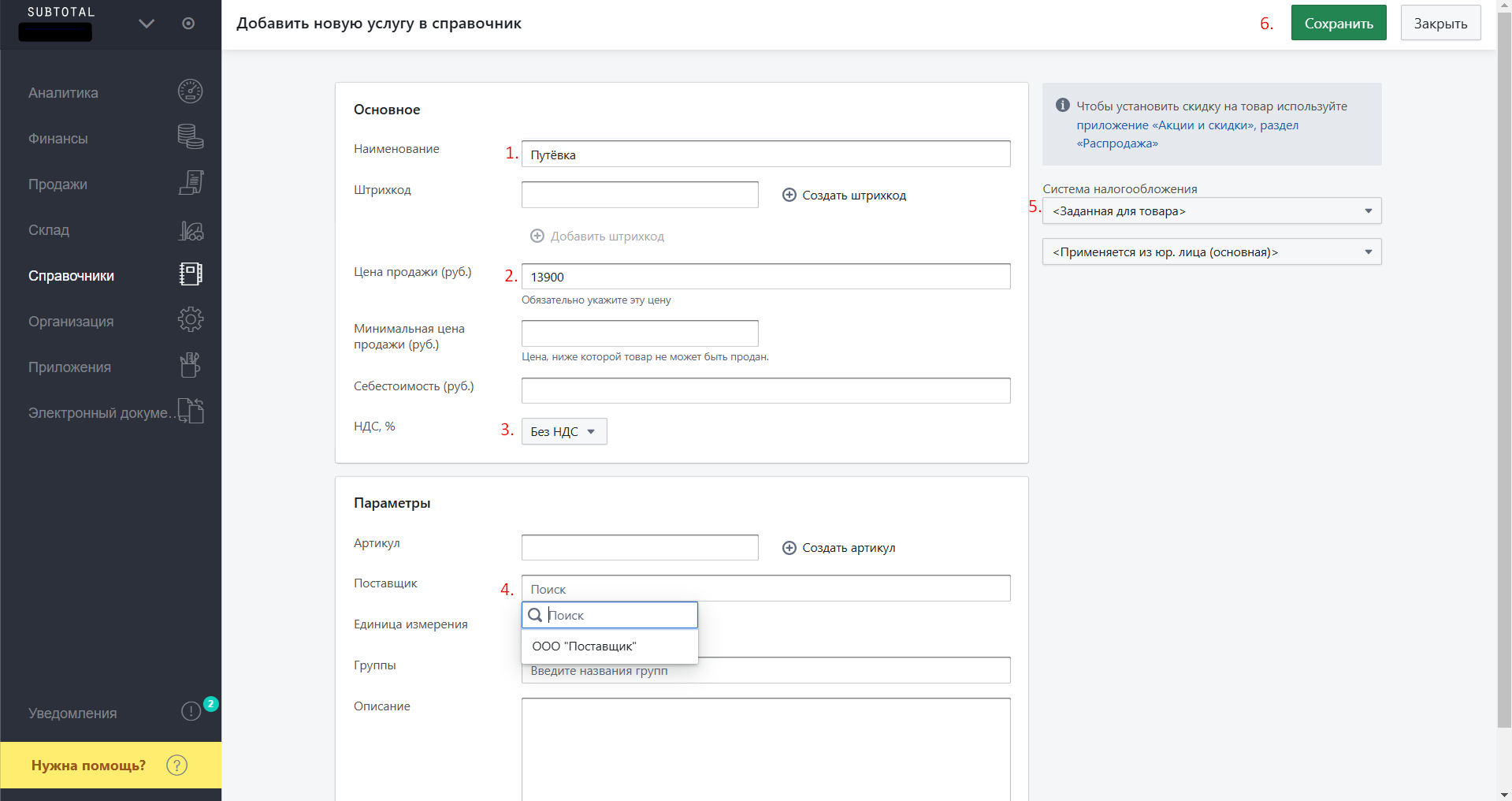This screenshot has height=801, width=1512.
Task: Open the Применяется из юр. лица dropdown
Action: point(1212,251)
